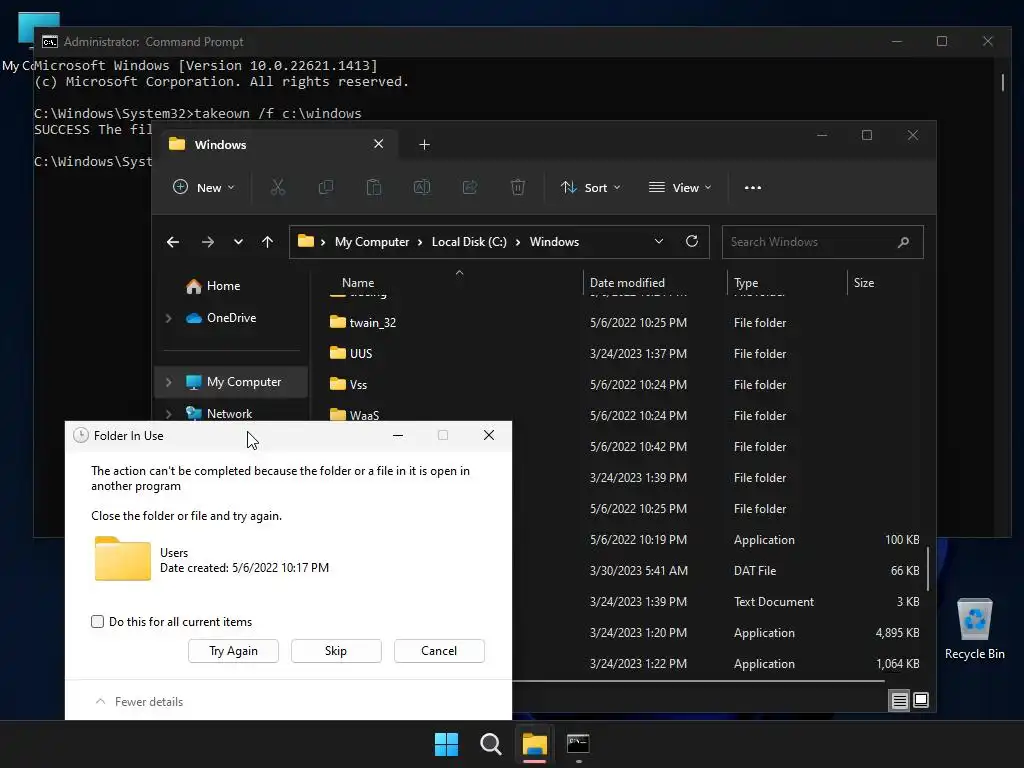The height and width of the screenshot is (768, 1024).
Task: Refresh the Windows folder view
Action: point(692,242)
